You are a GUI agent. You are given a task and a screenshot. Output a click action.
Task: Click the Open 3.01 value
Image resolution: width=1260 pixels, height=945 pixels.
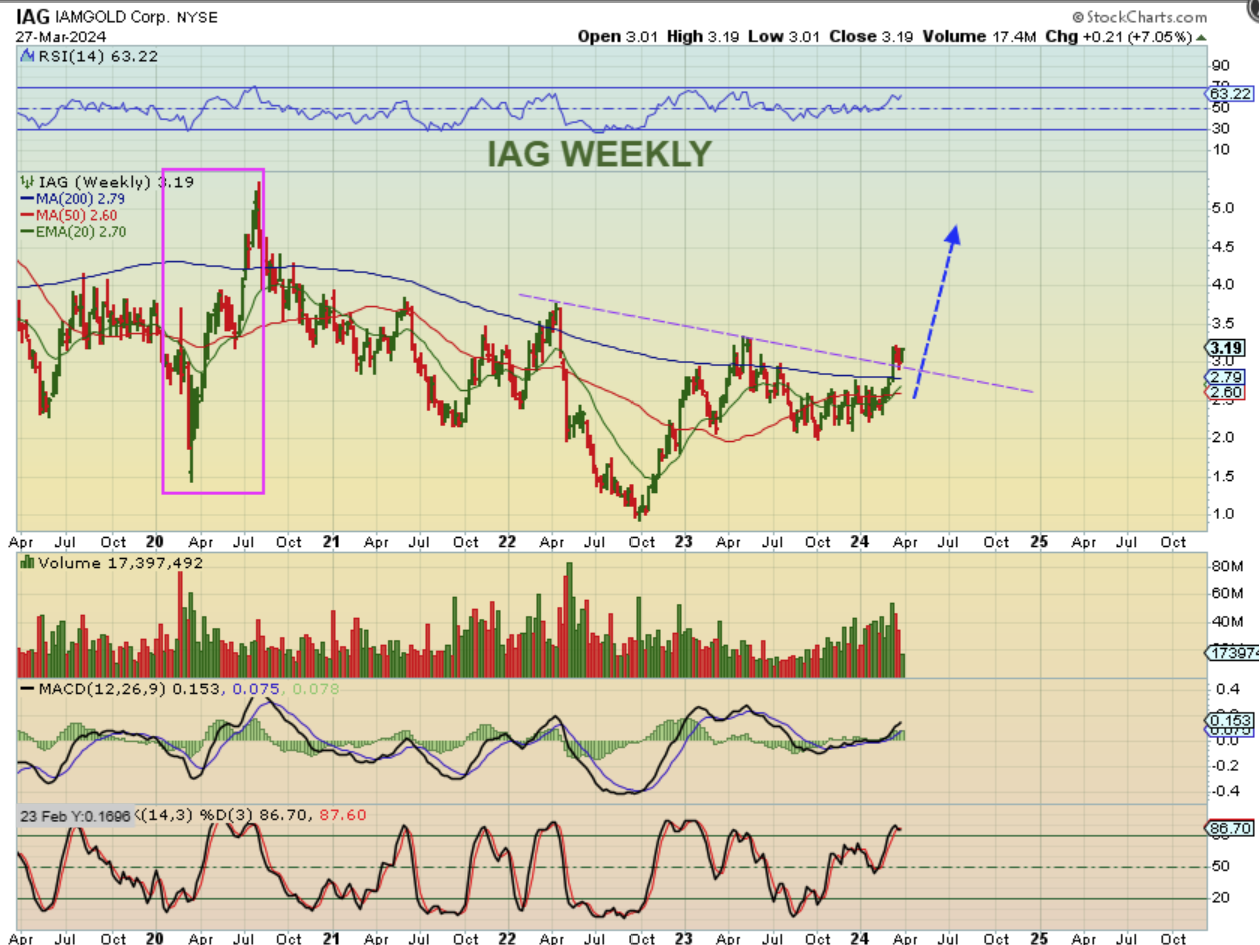[x=616, y=37]
